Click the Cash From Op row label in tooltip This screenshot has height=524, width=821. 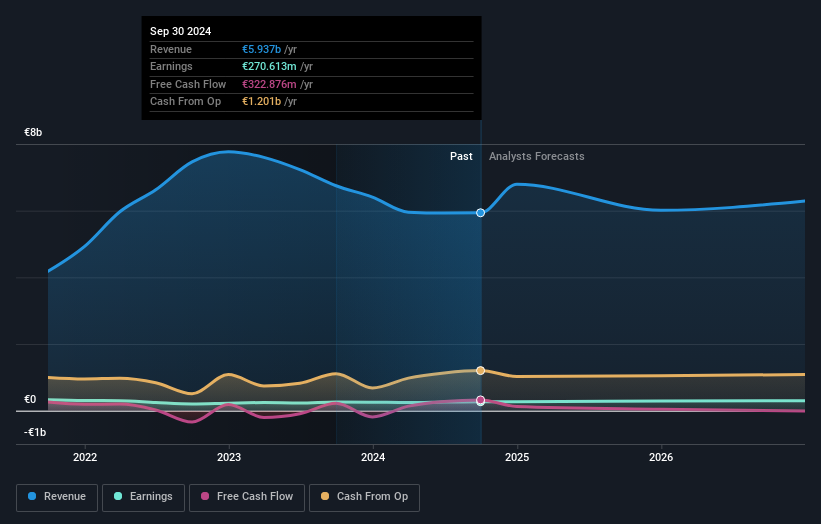coord(185,102)
